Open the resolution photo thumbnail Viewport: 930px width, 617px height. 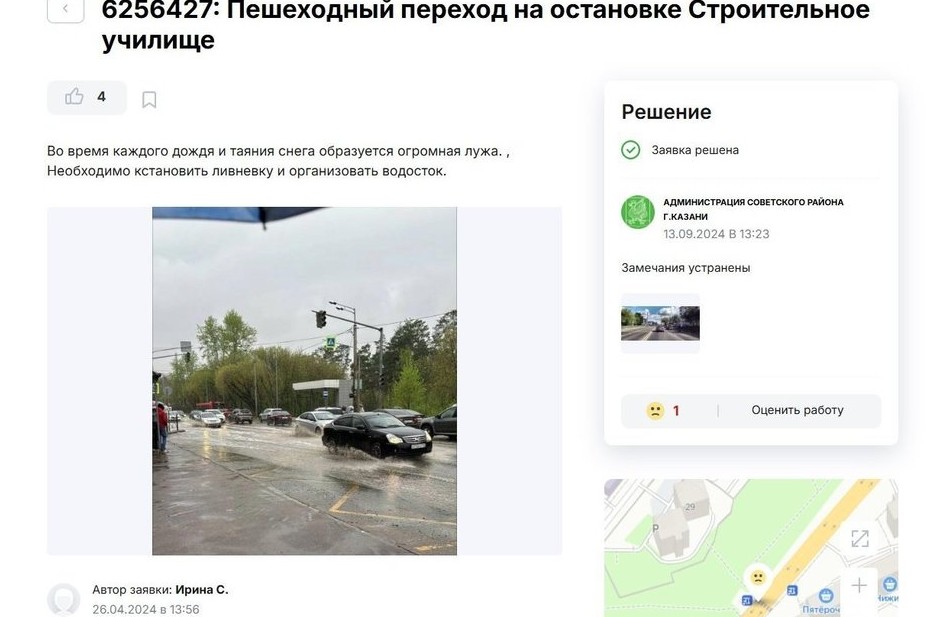(660, 323)
